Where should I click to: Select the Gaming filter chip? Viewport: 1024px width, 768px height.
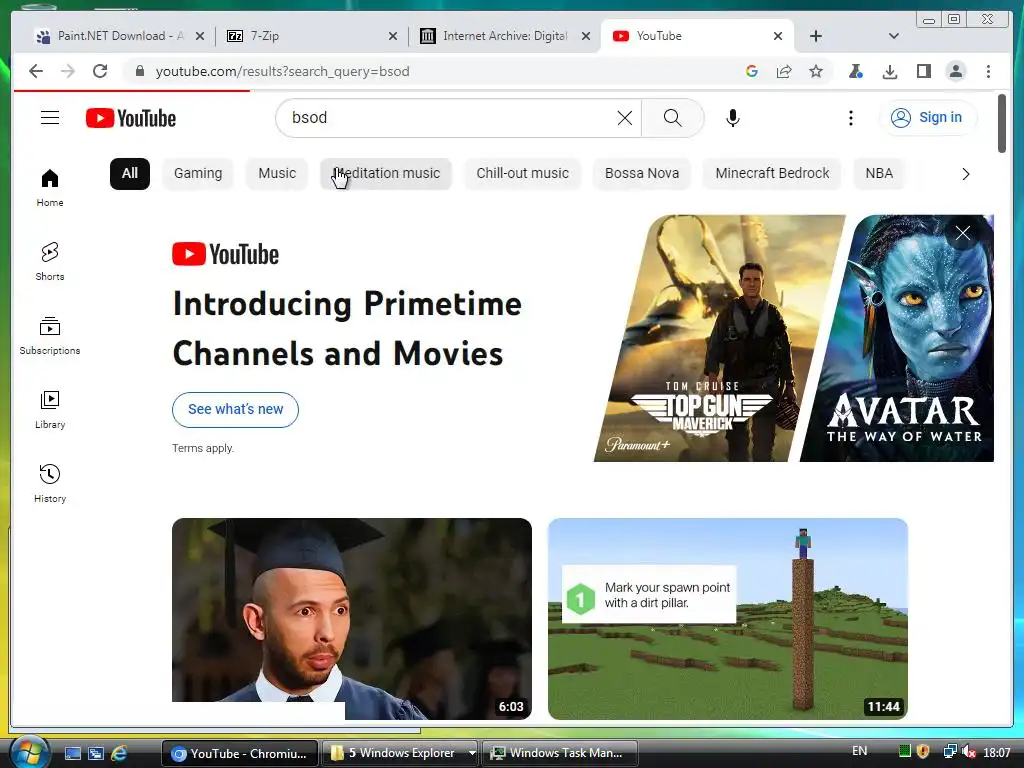pyautogui.click(x=198, y=174)
